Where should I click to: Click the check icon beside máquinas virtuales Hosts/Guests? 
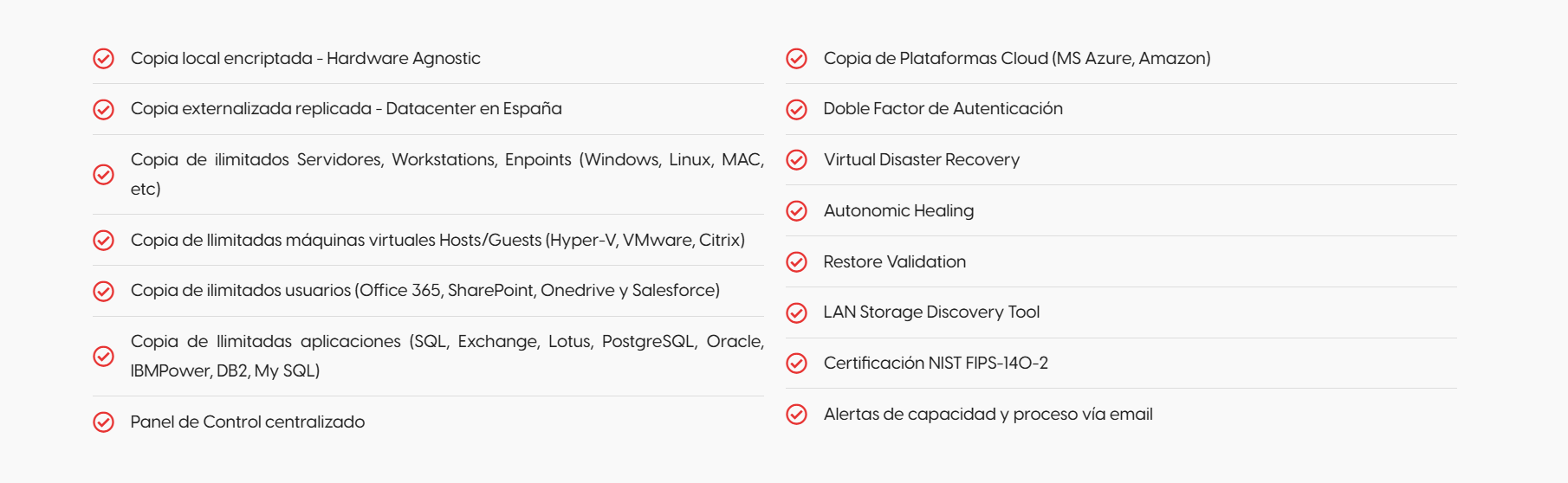pyautogui.click(x=104, y=240)
